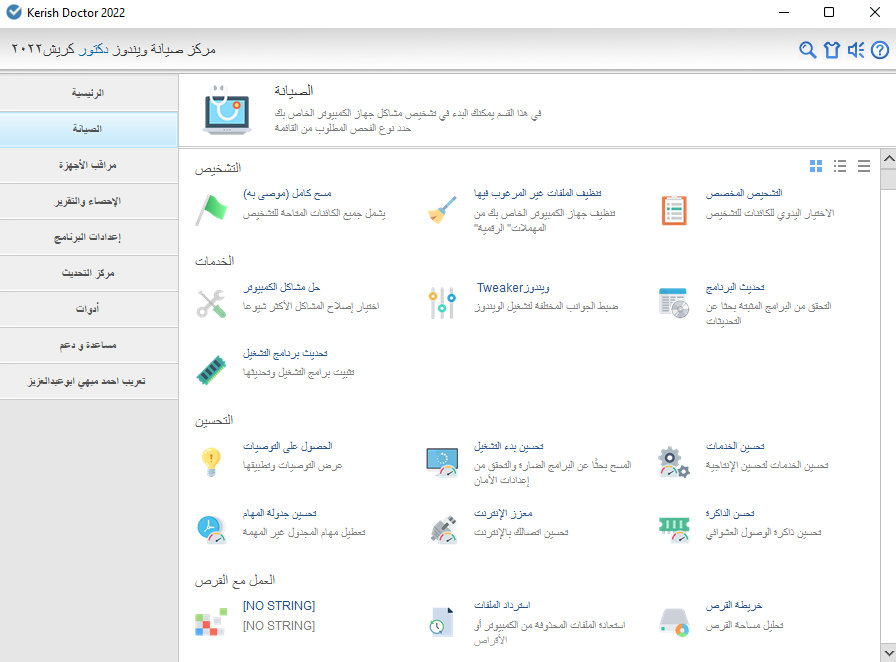Click the Windows Tweaker sliders icon
The height and width of the screenshot is (662, 896).
(x=442, y=303)
